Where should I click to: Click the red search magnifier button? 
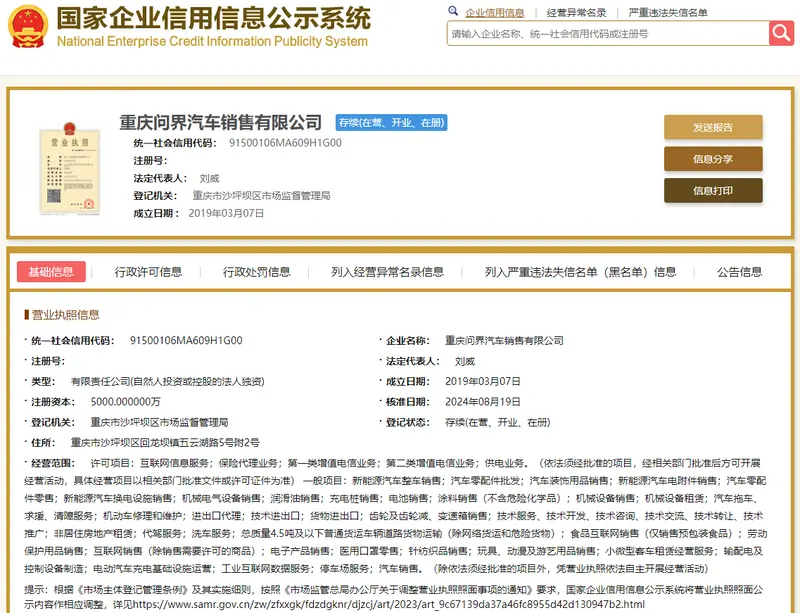pos(781,34)
